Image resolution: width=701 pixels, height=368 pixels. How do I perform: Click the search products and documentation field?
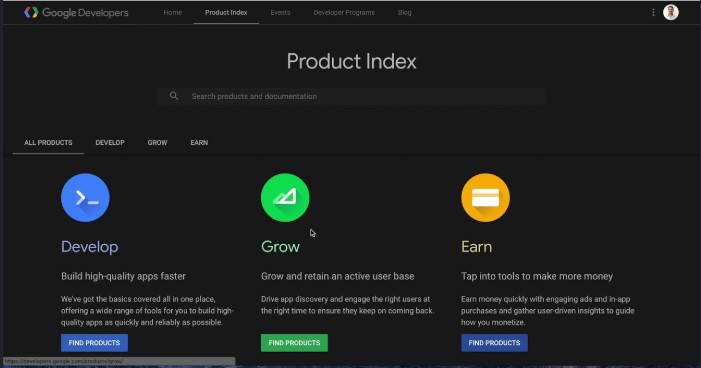[351, 96]
